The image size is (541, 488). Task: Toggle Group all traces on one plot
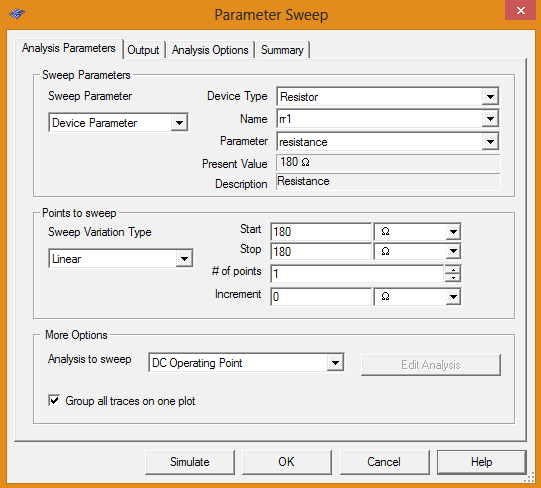tap(54, 401)
